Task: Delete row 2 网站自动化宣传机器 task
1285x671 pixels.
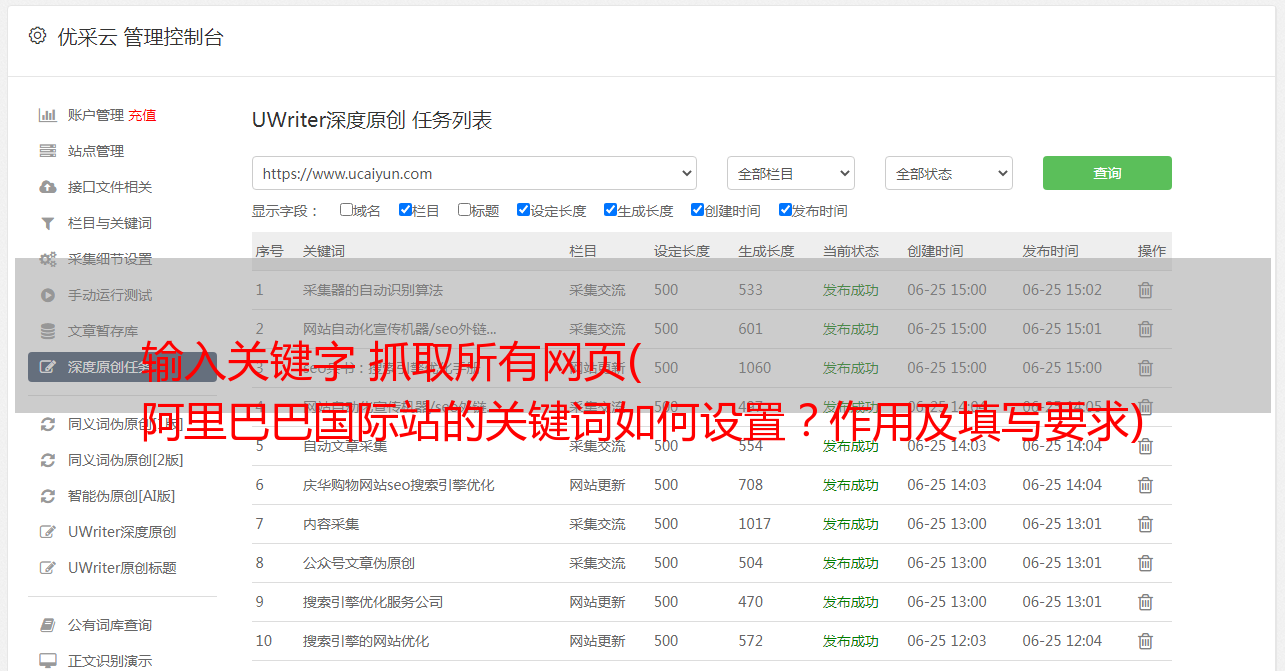Action: point(1145,329)
